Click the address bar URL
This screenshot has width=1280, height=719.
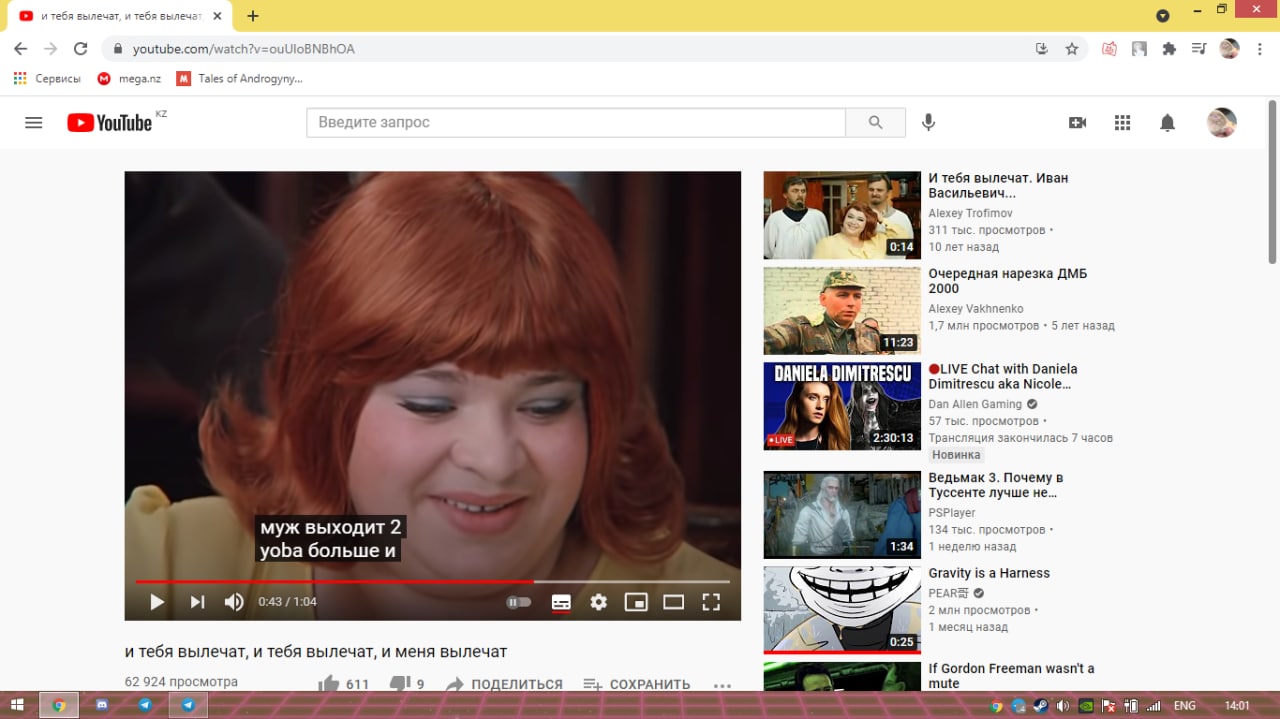(x=244, y=49)
